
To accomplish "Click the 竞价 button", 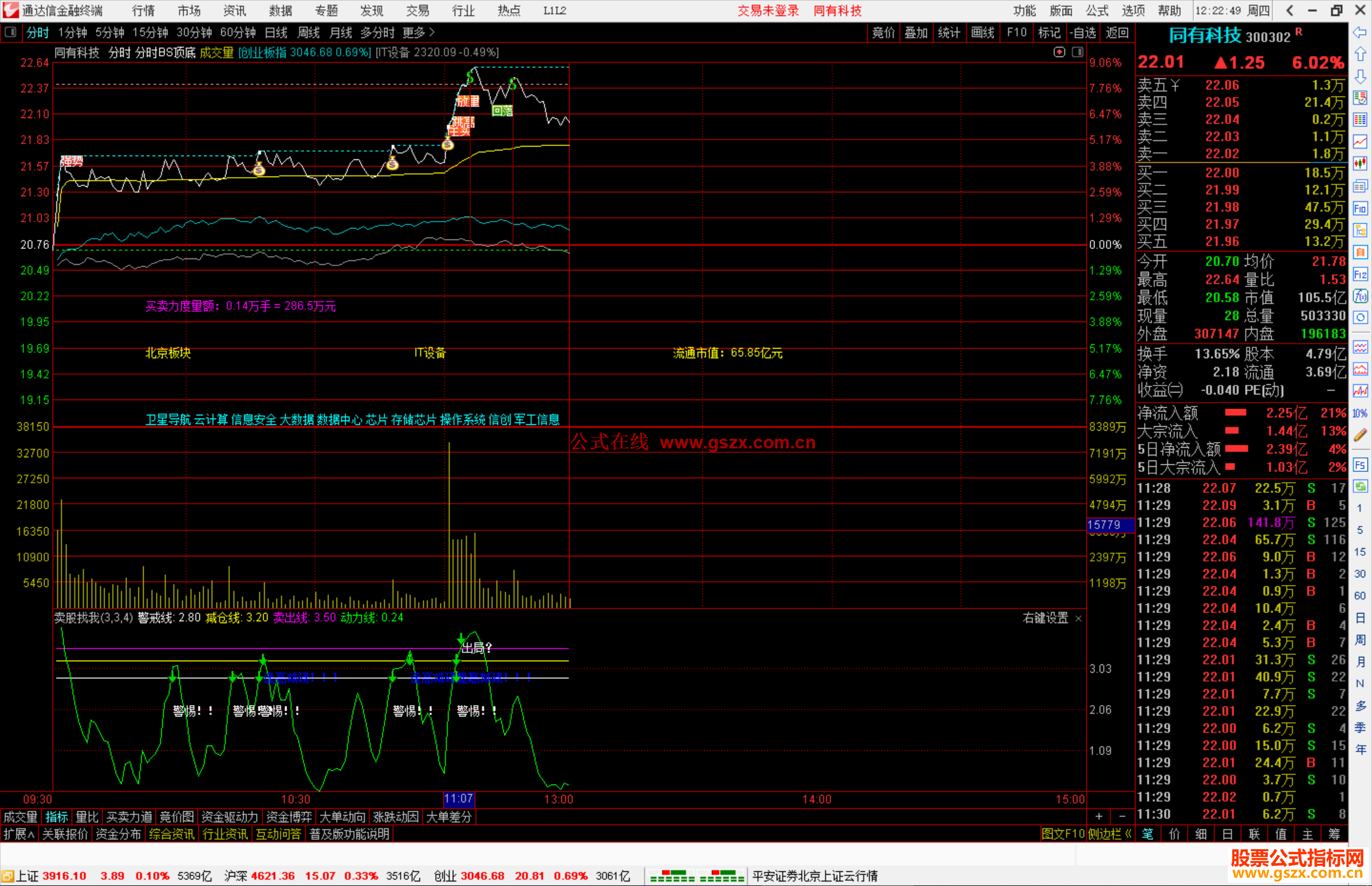I will pos(884,32).
